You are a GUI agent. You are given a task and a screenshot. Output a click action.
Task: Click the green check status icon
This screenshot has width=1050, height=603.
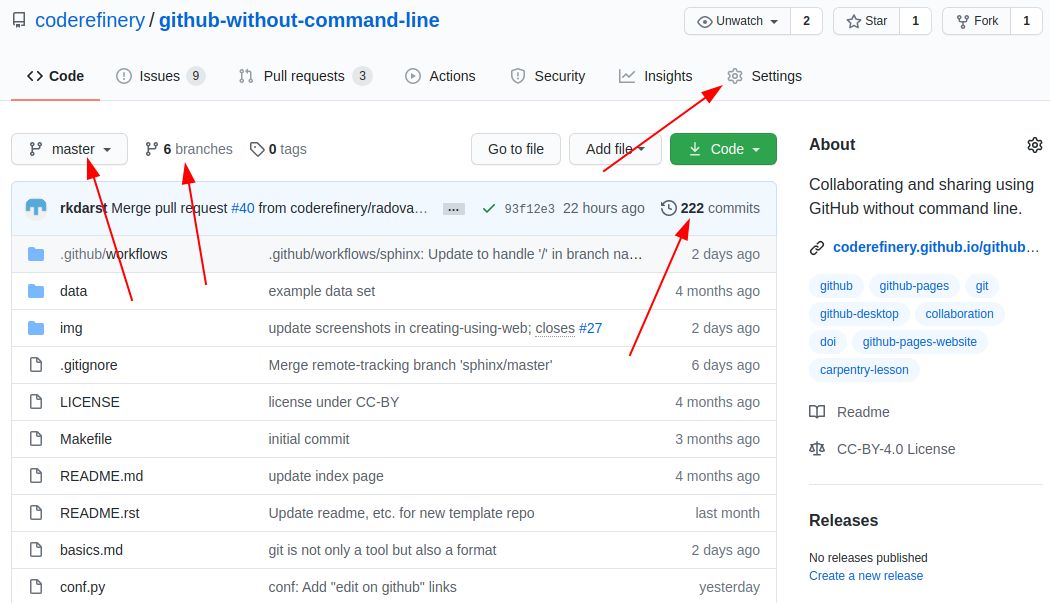(x=489, y=208)
